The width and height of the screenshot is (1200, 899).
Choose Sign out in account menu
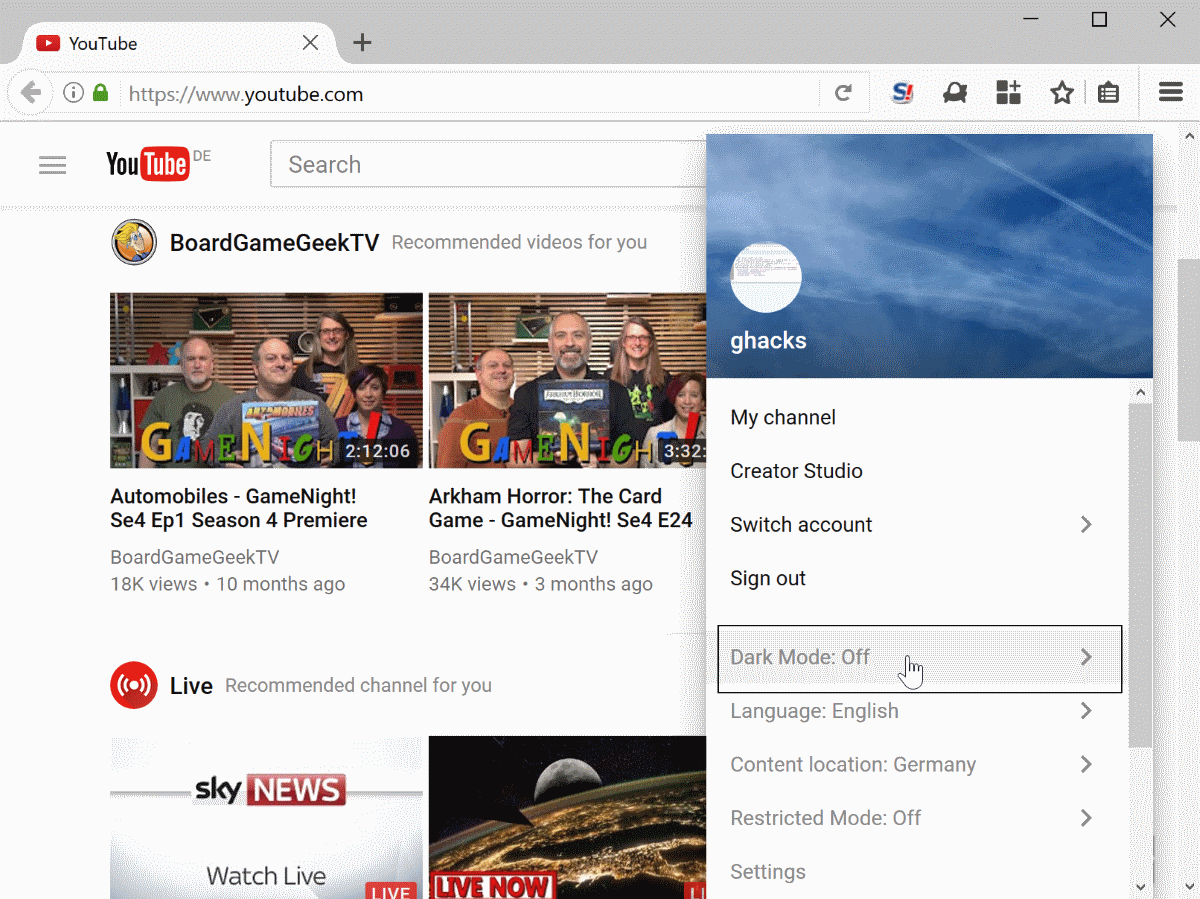[768, 578]
